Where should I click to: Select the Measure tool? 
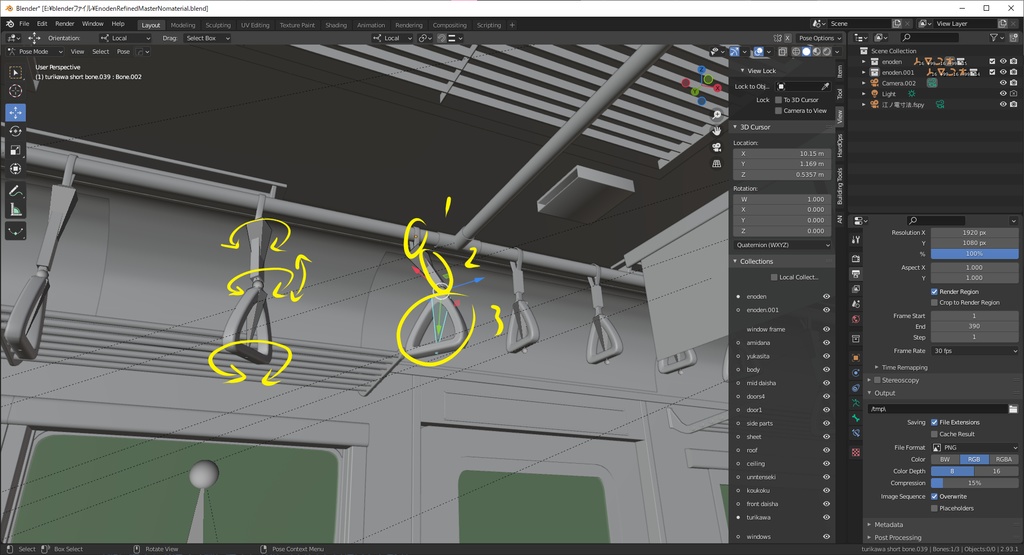coord(15,210)
